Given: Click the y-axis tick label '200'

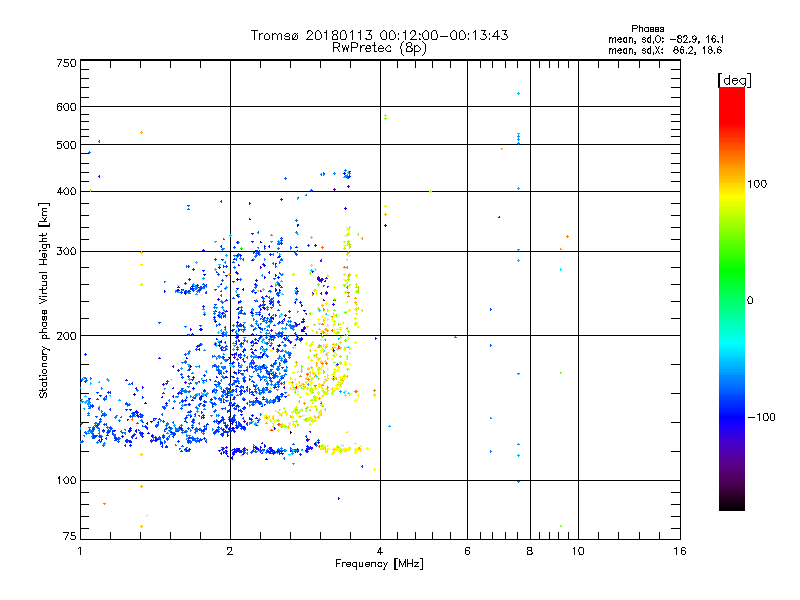Looking at the screenshot, I should (x=67, y=336).
